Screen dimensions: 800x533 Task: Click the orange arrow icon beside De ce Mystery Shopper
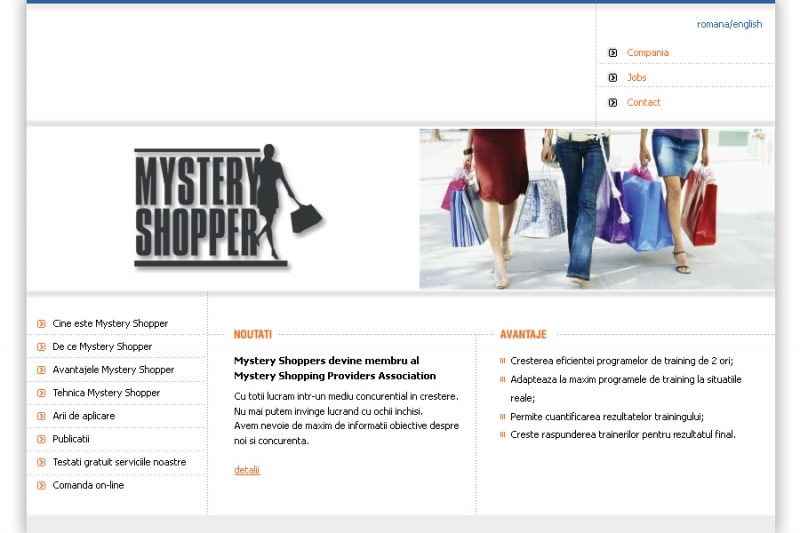(x=41, y=347)
